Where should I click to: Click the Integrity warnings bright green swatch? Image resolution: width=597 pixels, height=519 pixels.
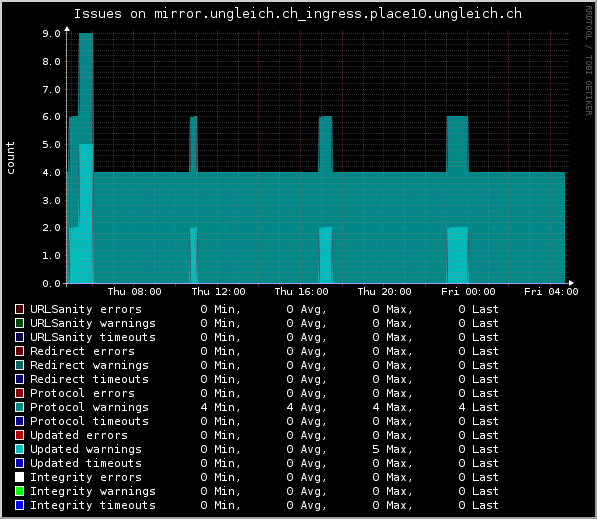click(19, 491)
